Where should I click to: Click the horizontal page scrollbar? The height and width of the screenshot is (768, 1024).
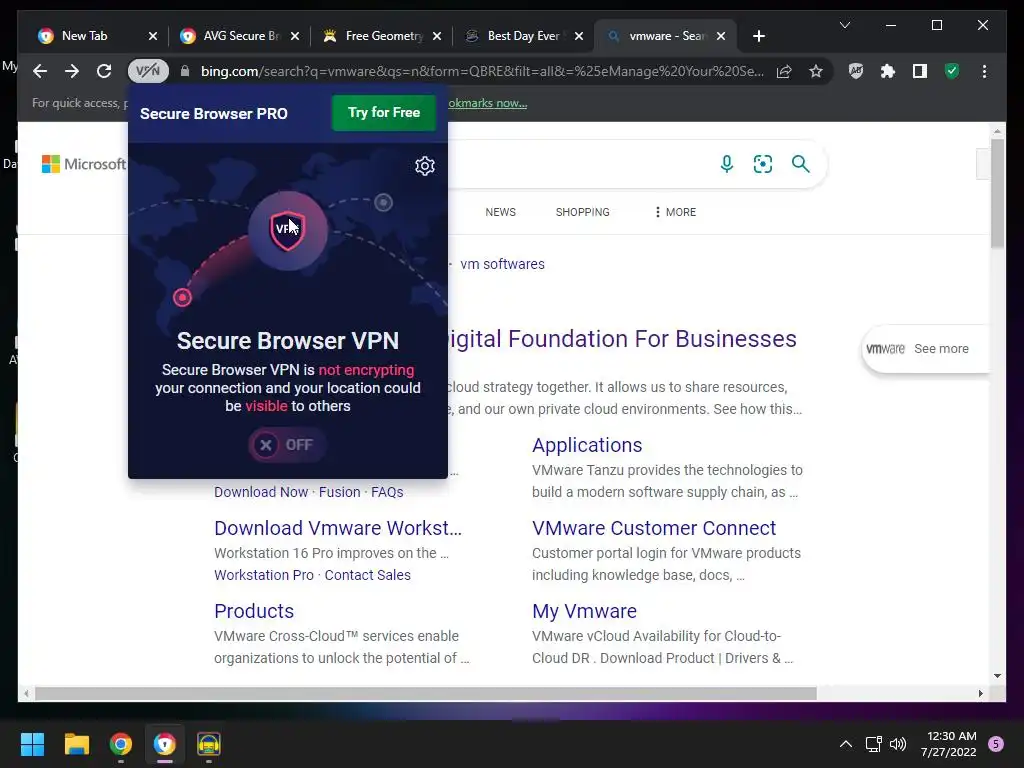pos(426,694)
